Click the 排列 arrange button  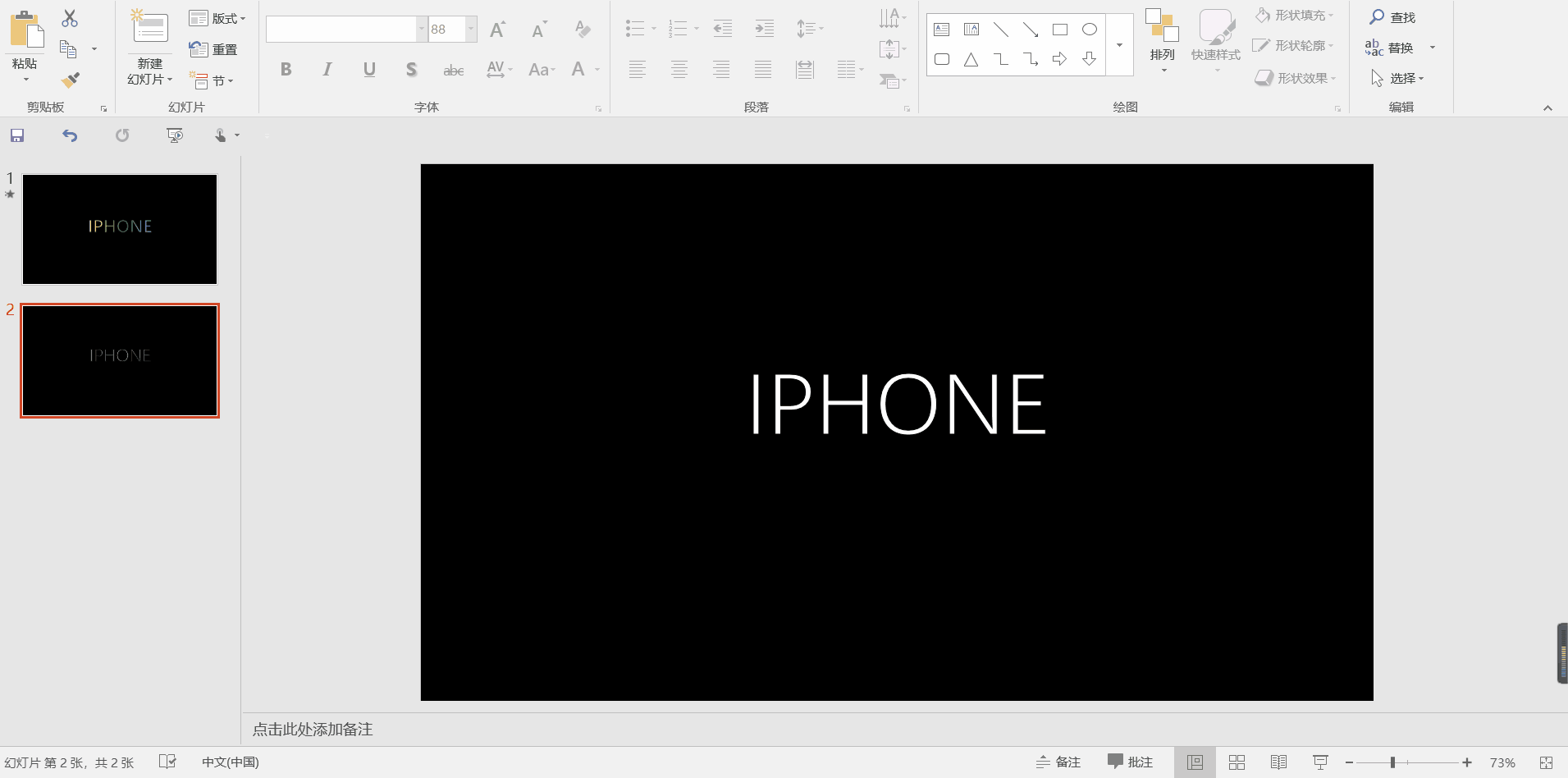[x=1163, y=39]
